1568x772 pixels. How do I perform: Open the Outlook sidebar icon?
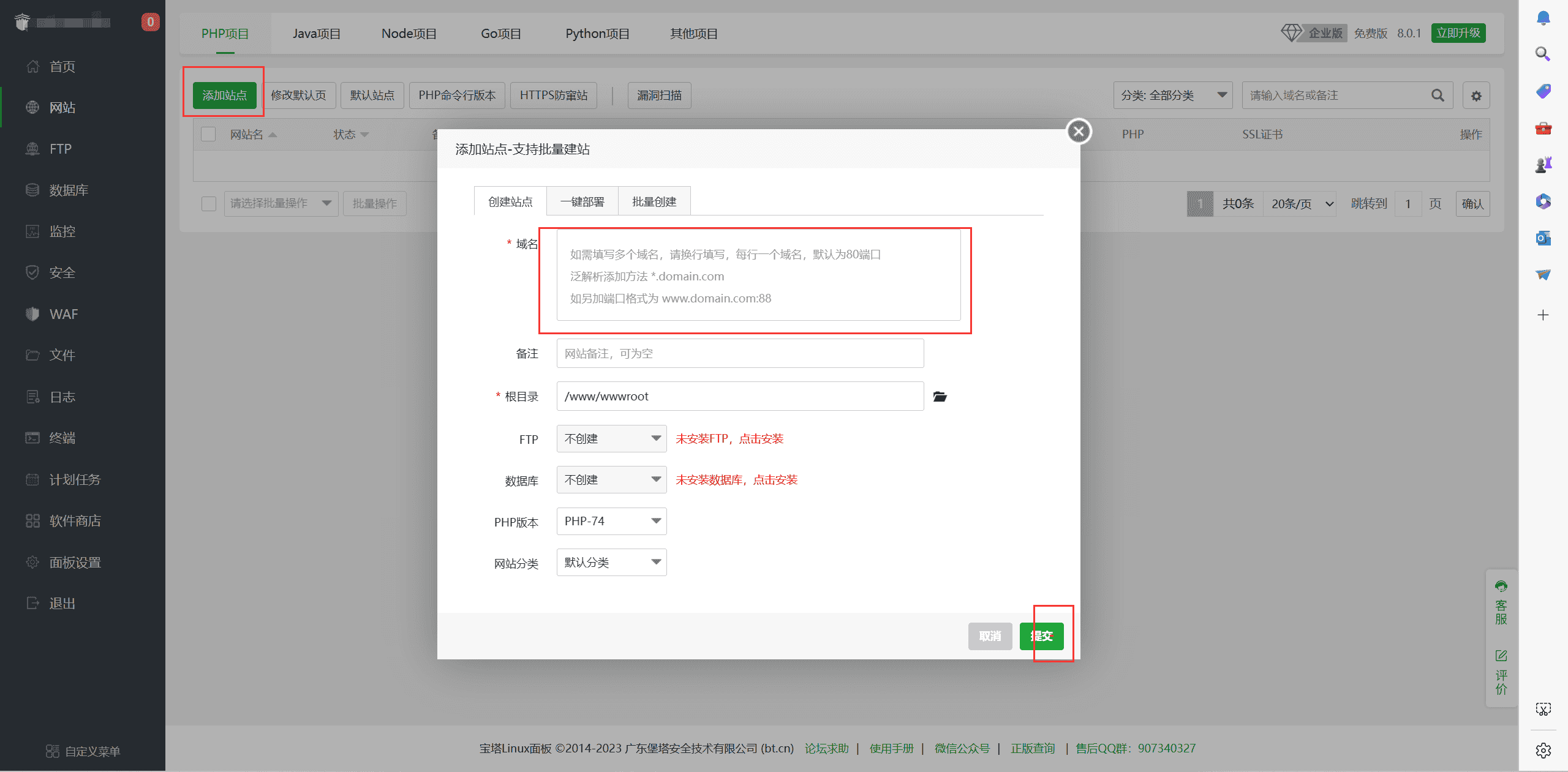point(1543,238)
